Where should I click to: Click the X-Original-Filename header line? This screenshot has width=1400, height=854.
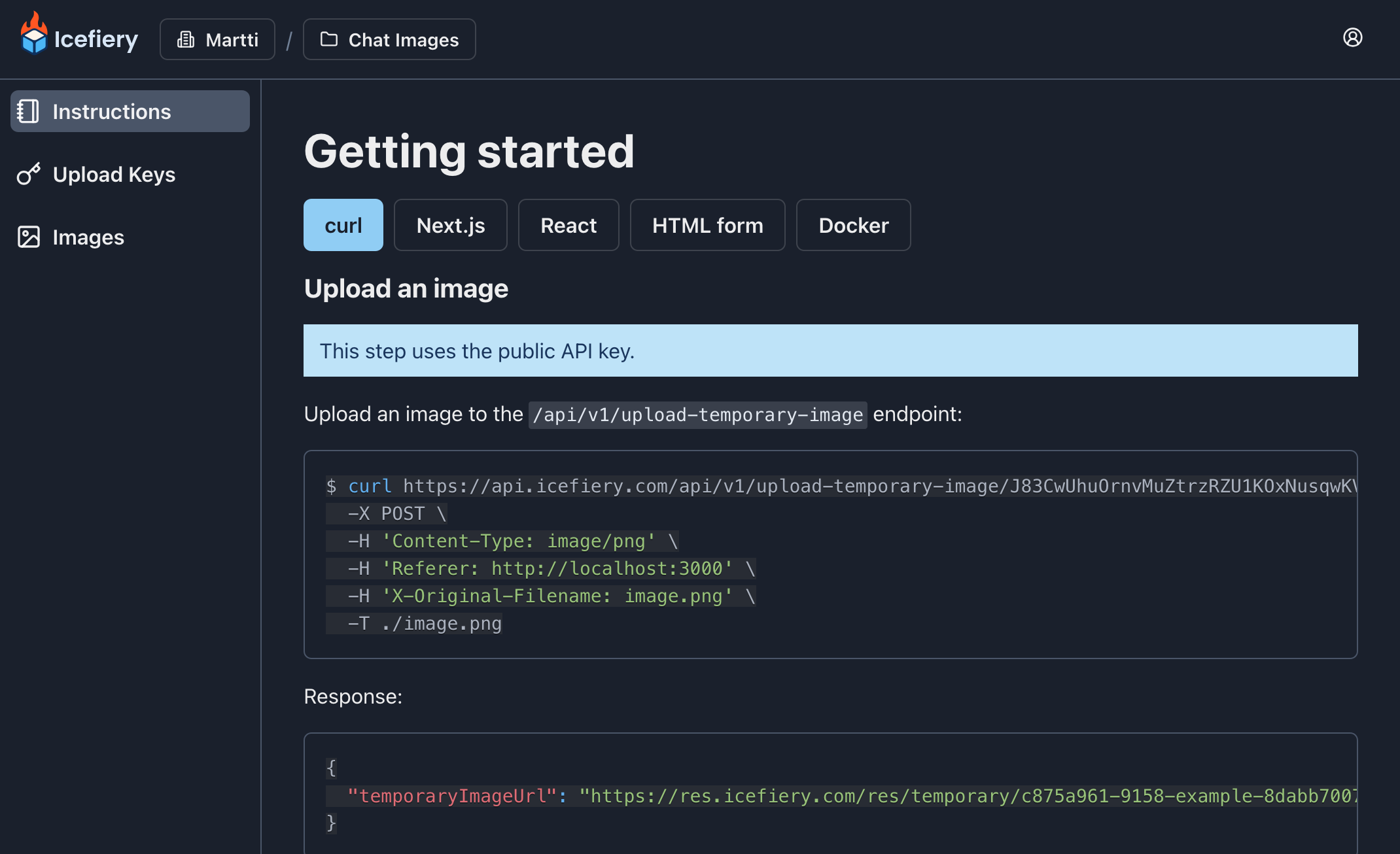pyautogui.click(x=541, y=596)
